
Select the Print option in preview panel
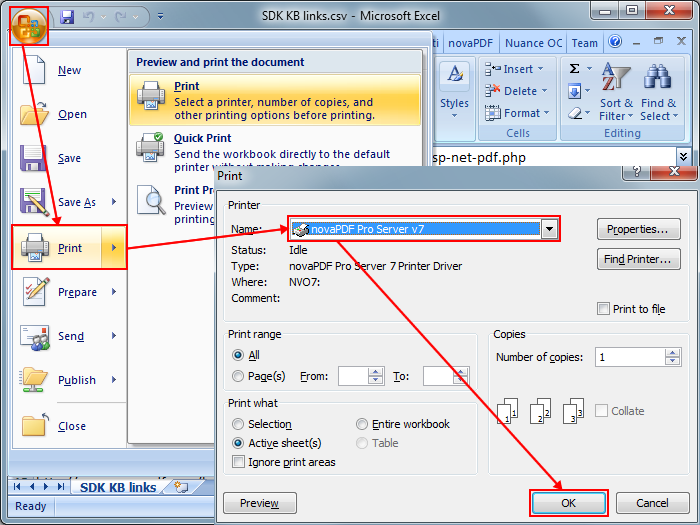(x=275, y=100)
